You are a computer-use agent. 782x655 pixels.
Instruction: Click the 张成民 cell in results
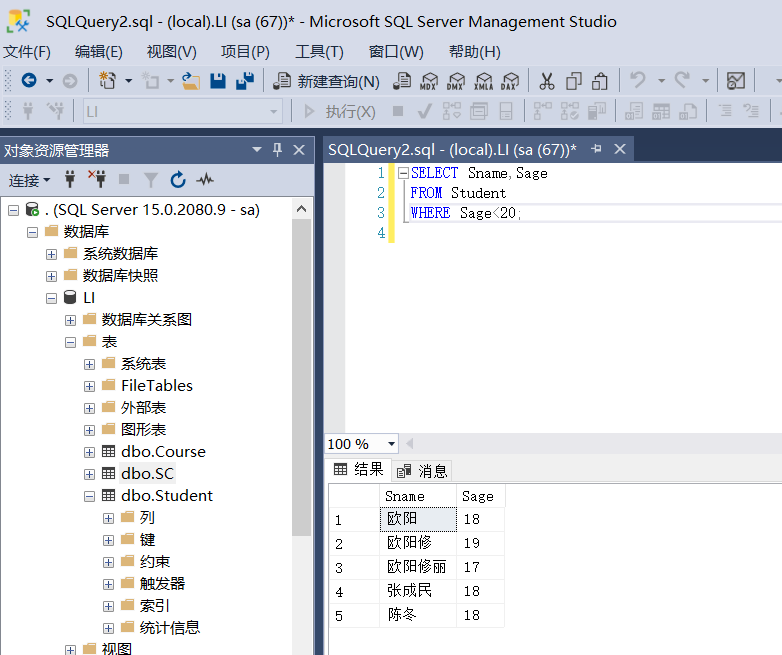coord(418,591)
